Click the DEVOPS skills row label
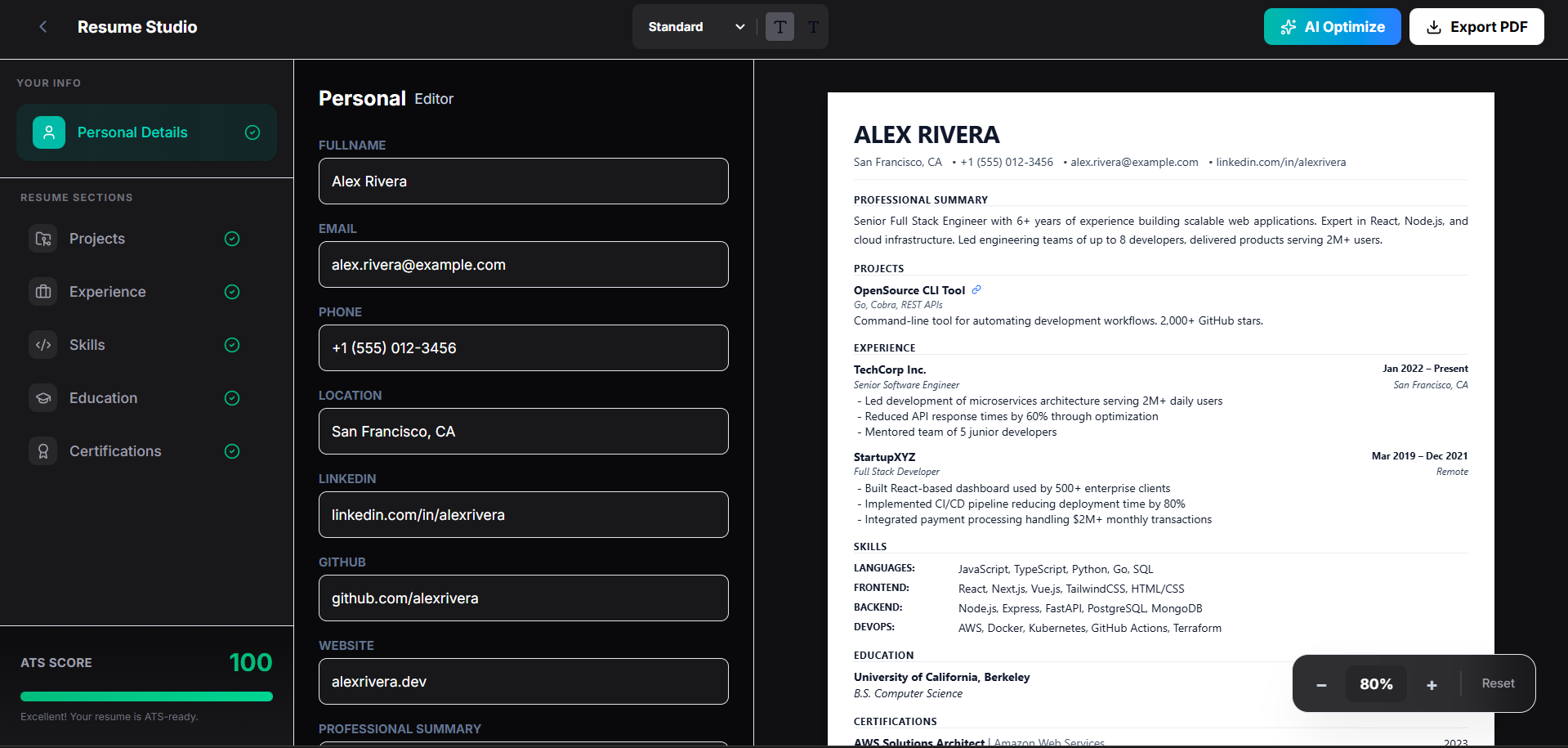Screen dimensions: 1568x748 874,627
